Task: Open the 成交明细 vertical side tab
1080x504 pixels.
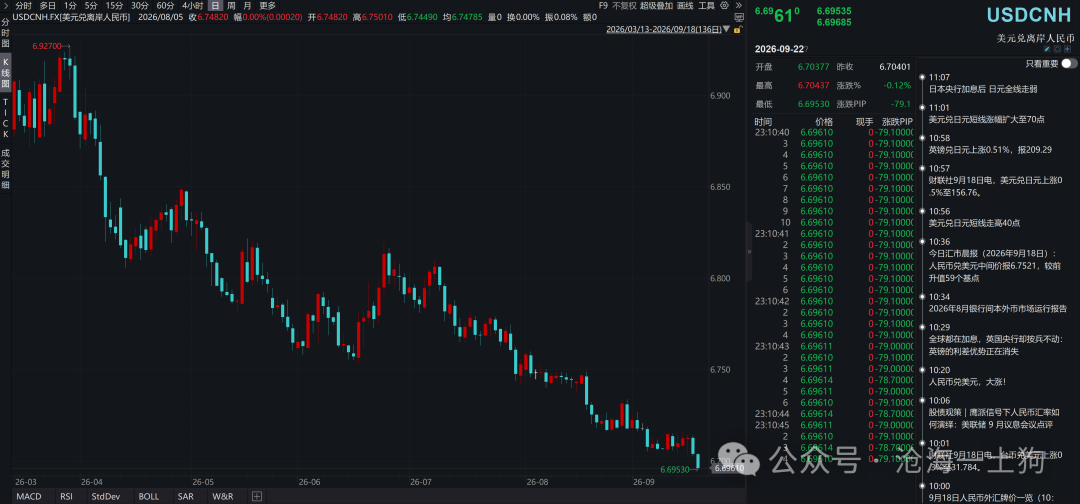Action: coord(6,168)
